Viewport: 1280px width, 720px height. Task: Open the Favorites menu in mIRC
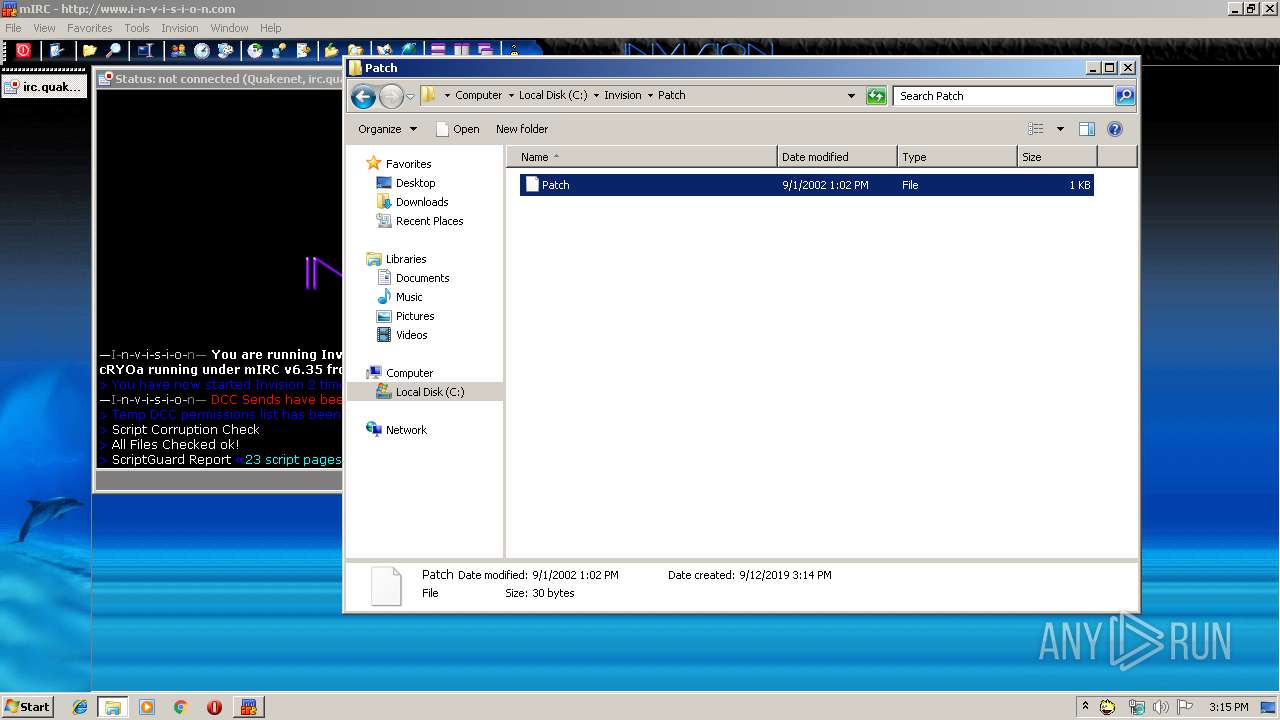[x=90, y=28]
